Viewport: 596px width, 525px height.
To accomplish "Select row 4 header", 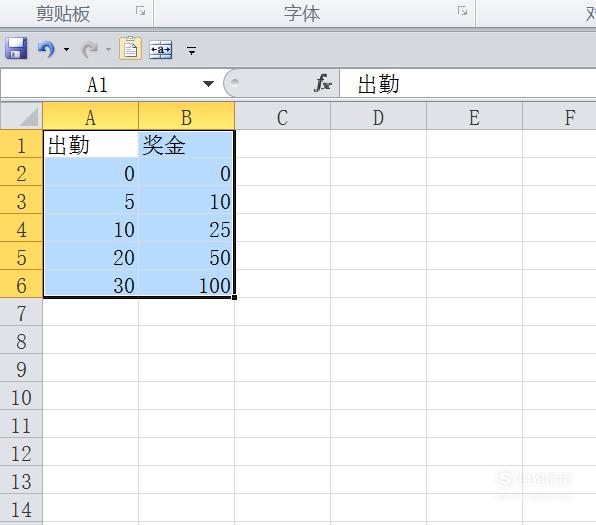I will (x=21, y=228).
